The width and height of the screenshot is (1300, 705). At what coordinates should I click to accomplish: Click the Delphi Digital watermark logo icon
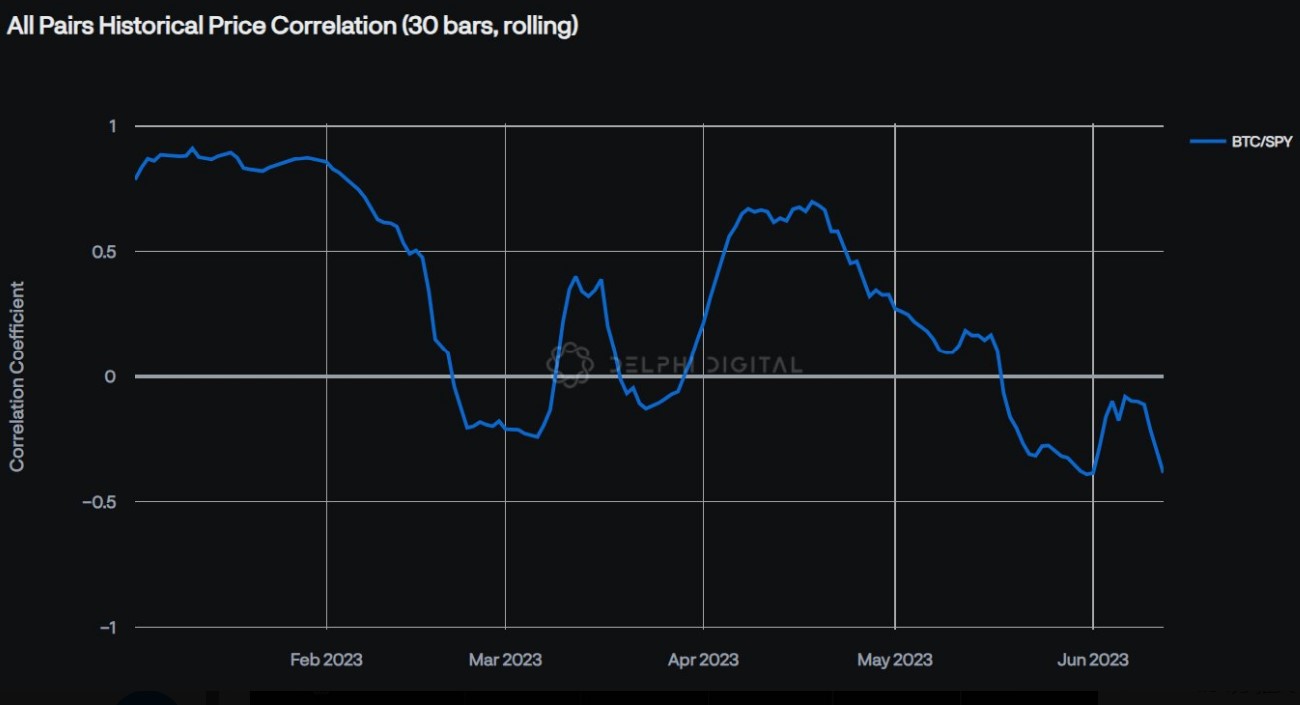570,364
